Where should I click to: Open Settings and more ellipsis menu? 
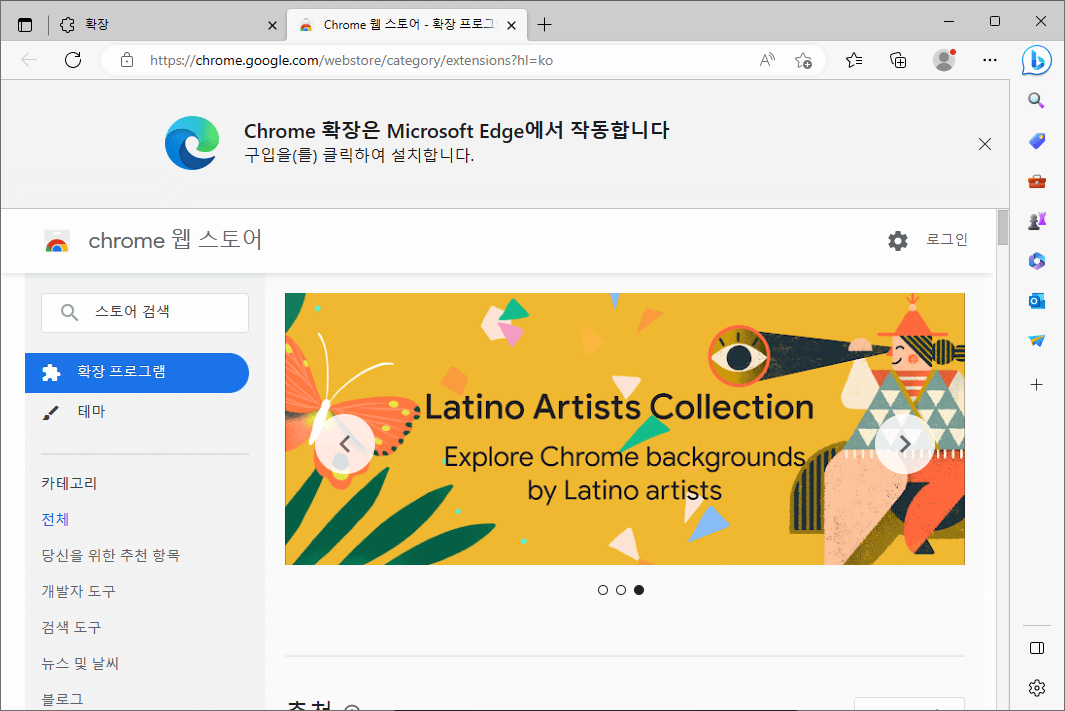tap(990, 60)
